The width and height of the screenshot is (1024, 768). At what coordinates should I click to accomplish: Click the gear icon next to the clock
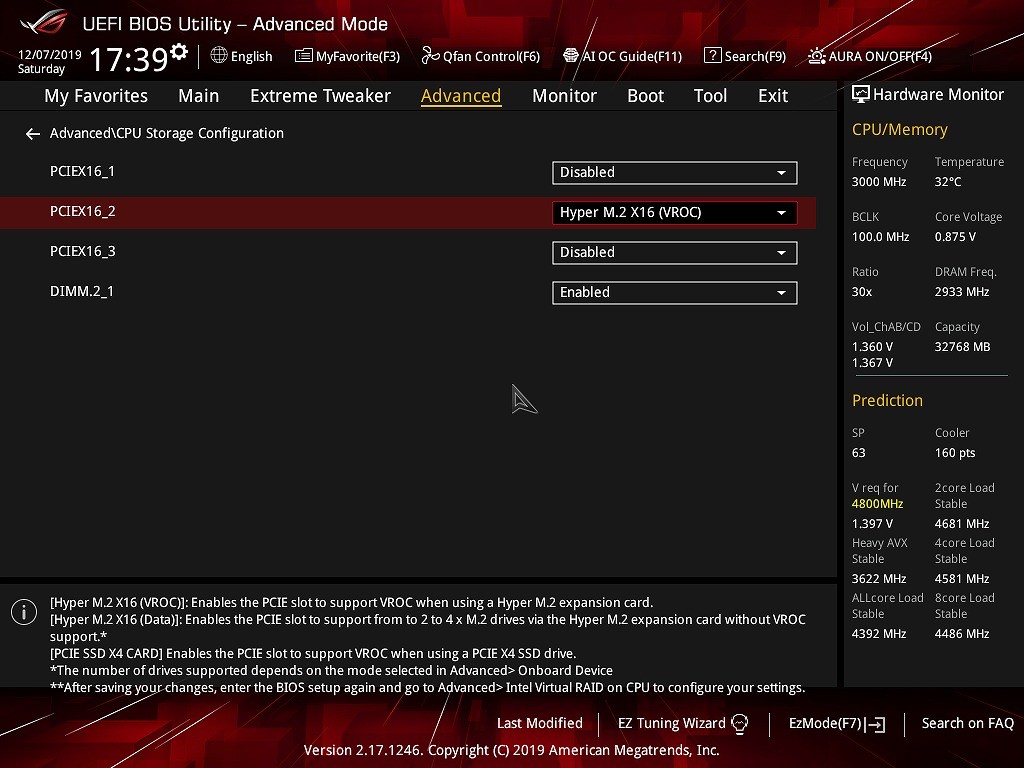coord(179,52)
